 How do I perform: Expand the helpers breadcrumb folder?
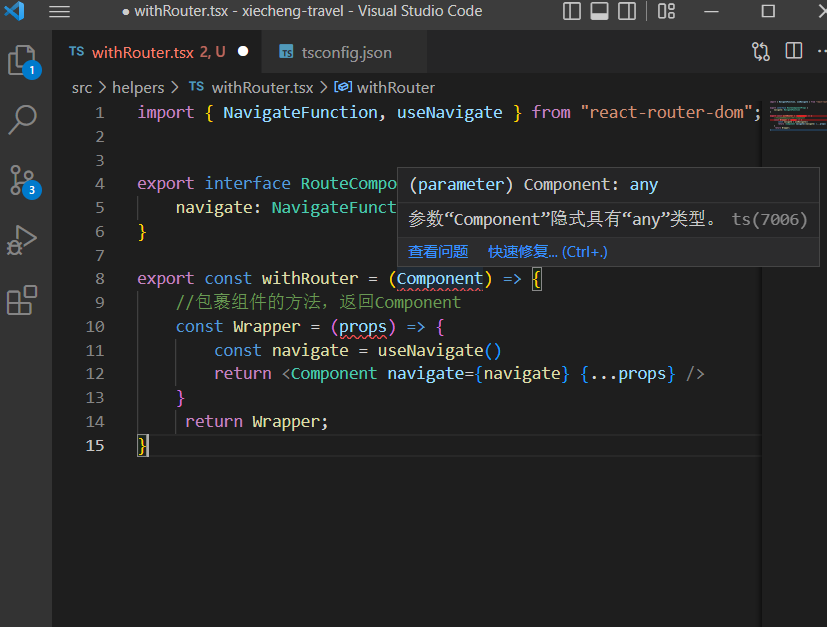138,87
